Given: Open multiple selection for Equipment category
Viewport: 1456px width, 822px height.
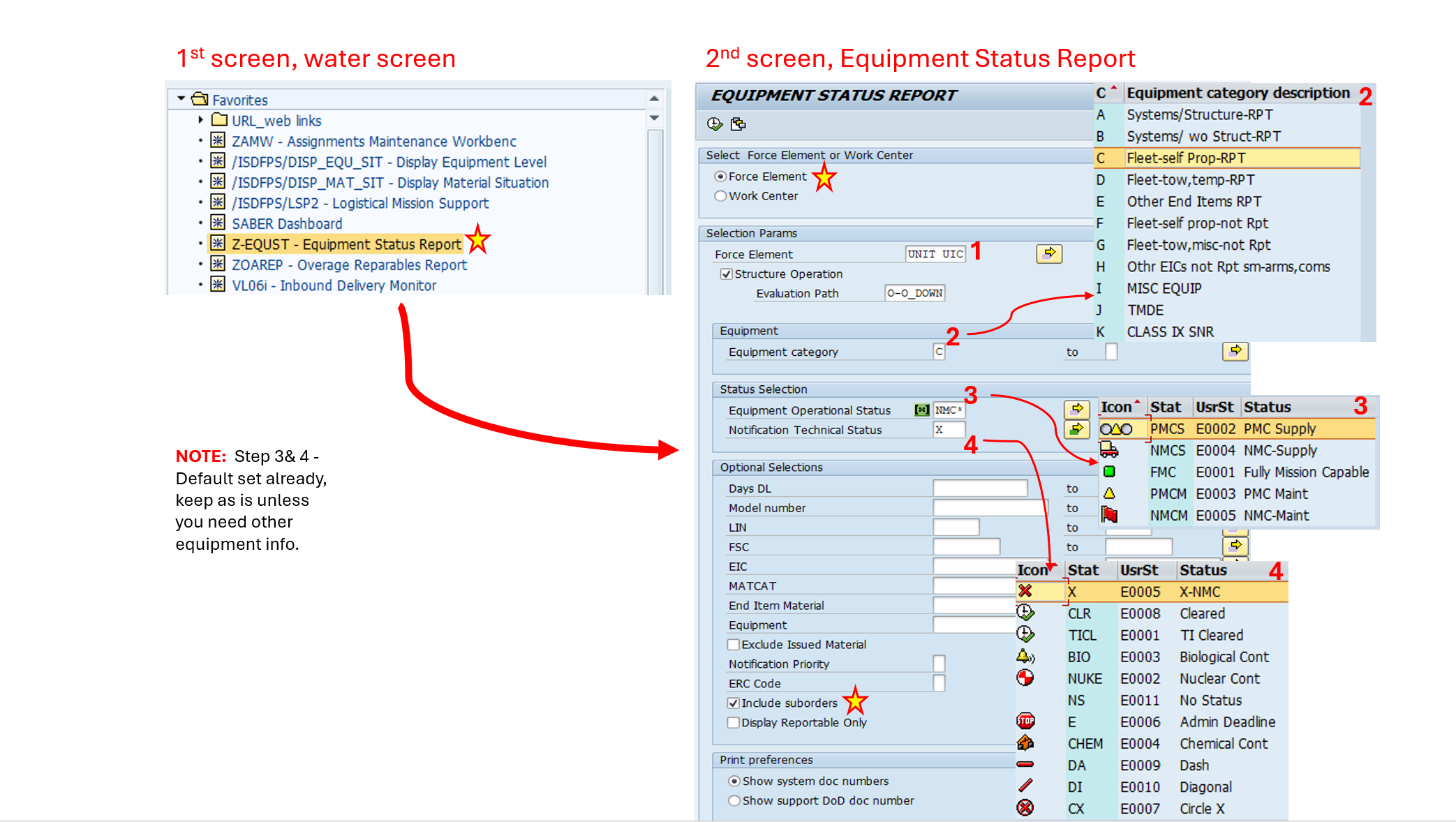Looking at the screenshot, I should point(1235,351).
